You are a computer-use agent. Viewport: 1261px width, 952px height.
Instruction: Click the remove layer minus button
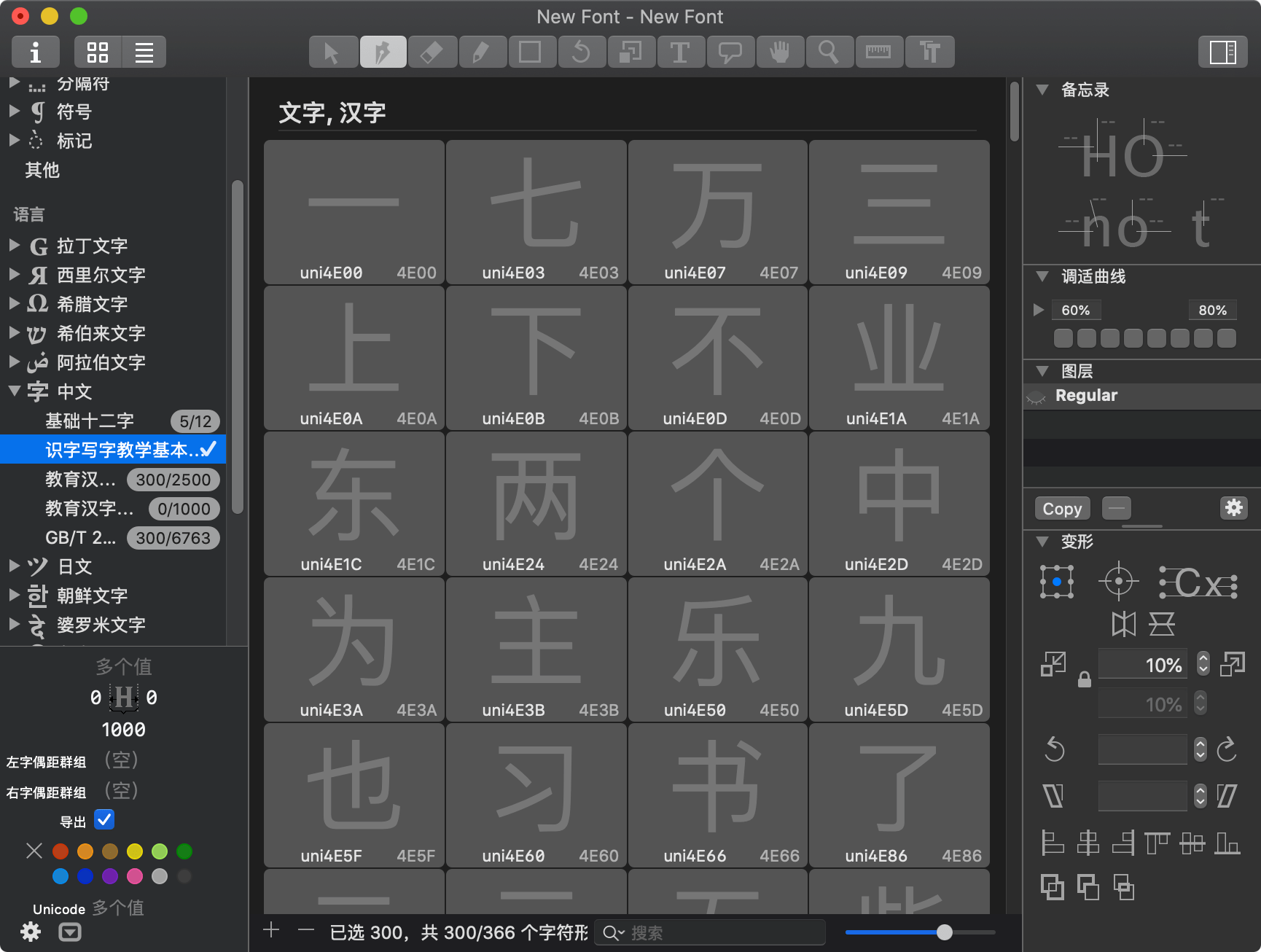click(x=1116, y=508)
